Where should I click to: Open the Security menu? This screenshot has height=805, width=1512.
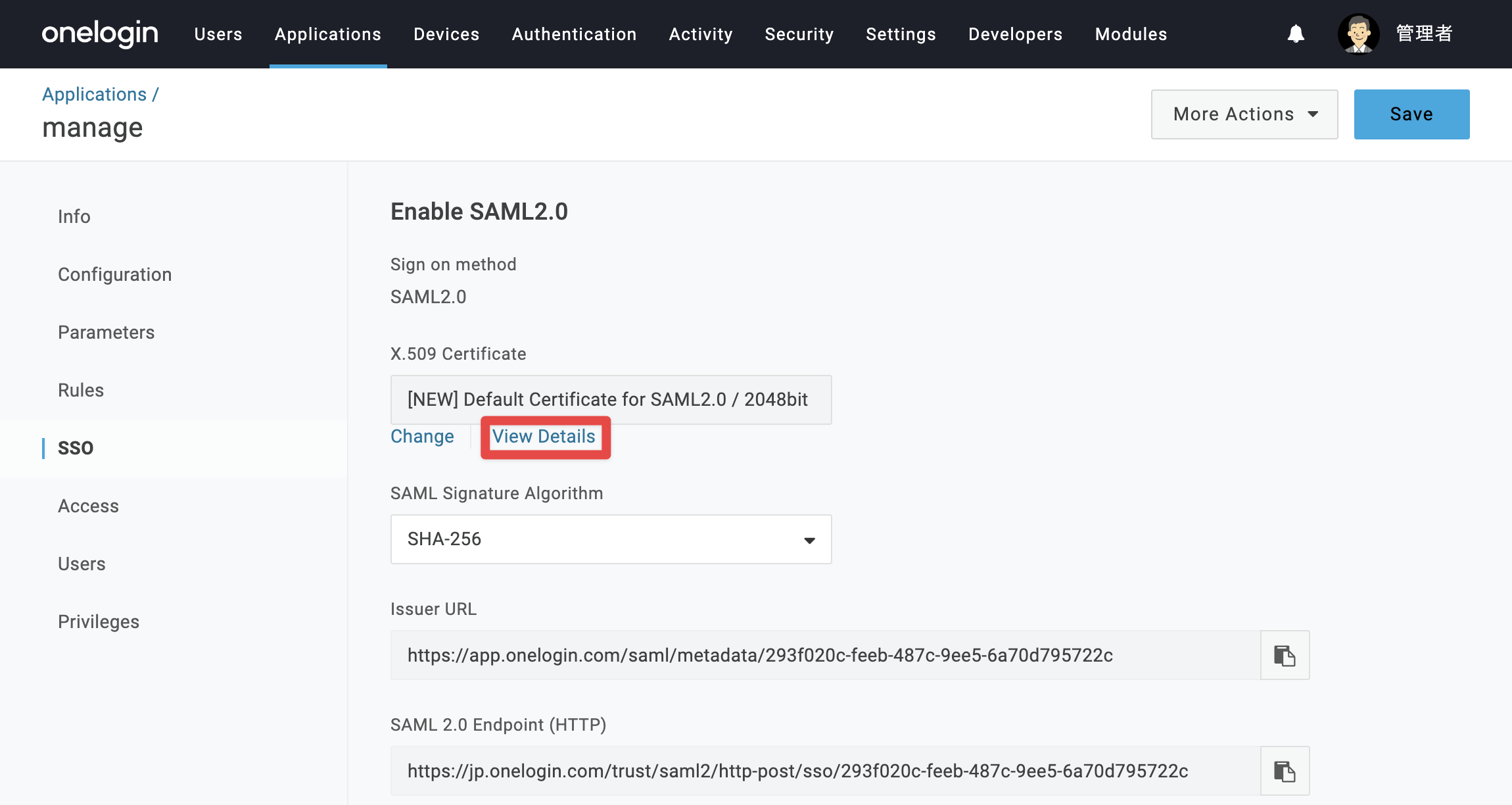(x=799, y=34)
